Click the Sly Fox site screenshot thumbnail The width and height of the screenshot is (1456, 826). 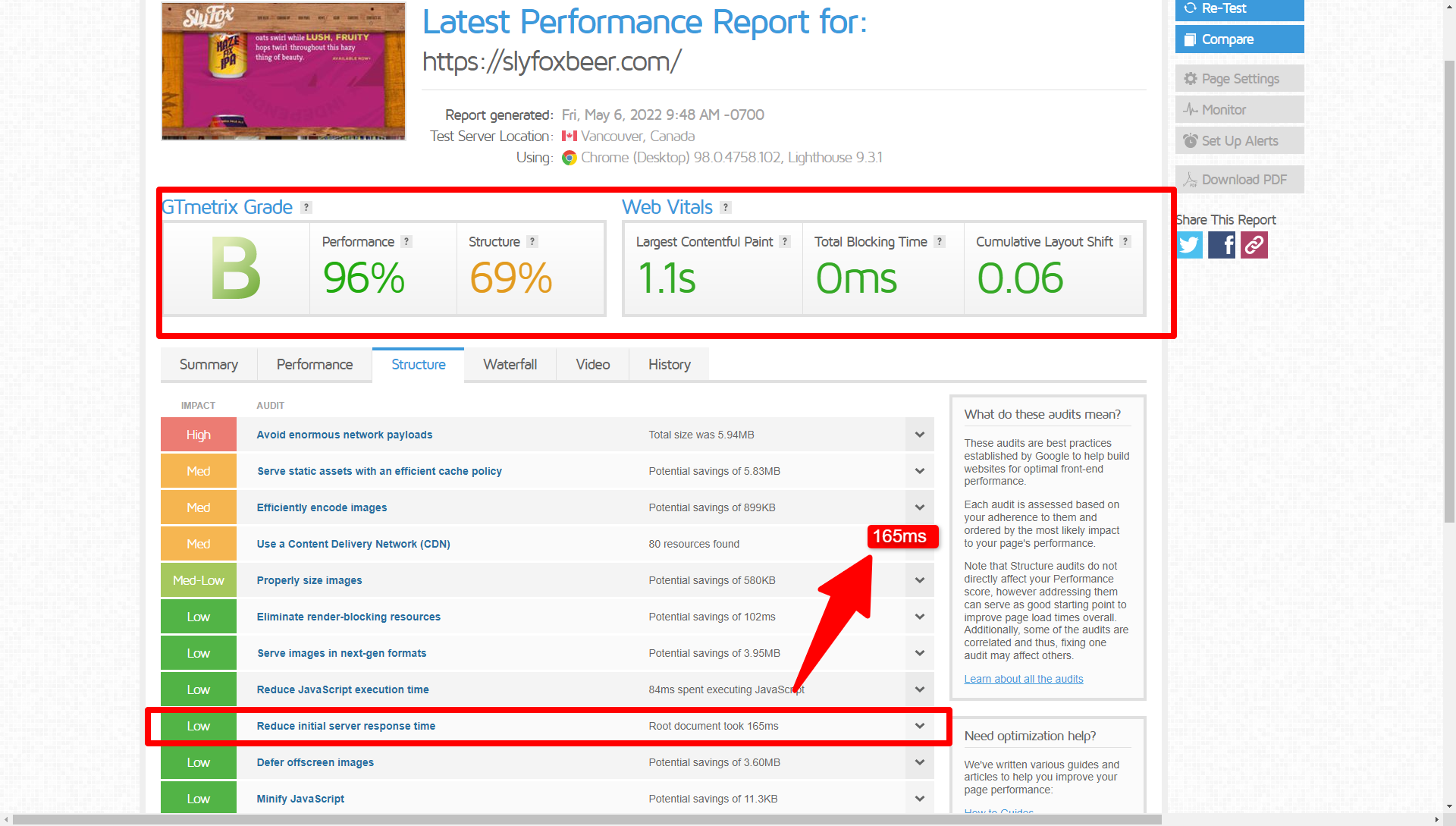[284, 71]
